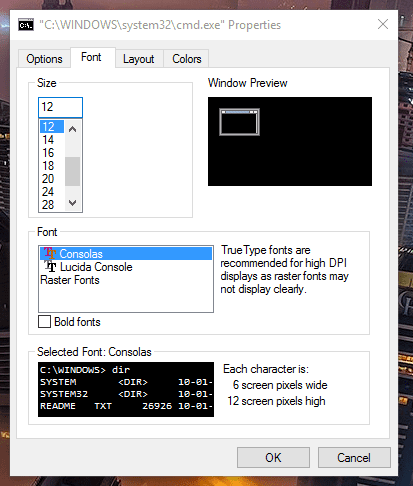Select the Lucida Console TrueType icon
This screenshot has width=413, height=486.
[x=51, y=266]
